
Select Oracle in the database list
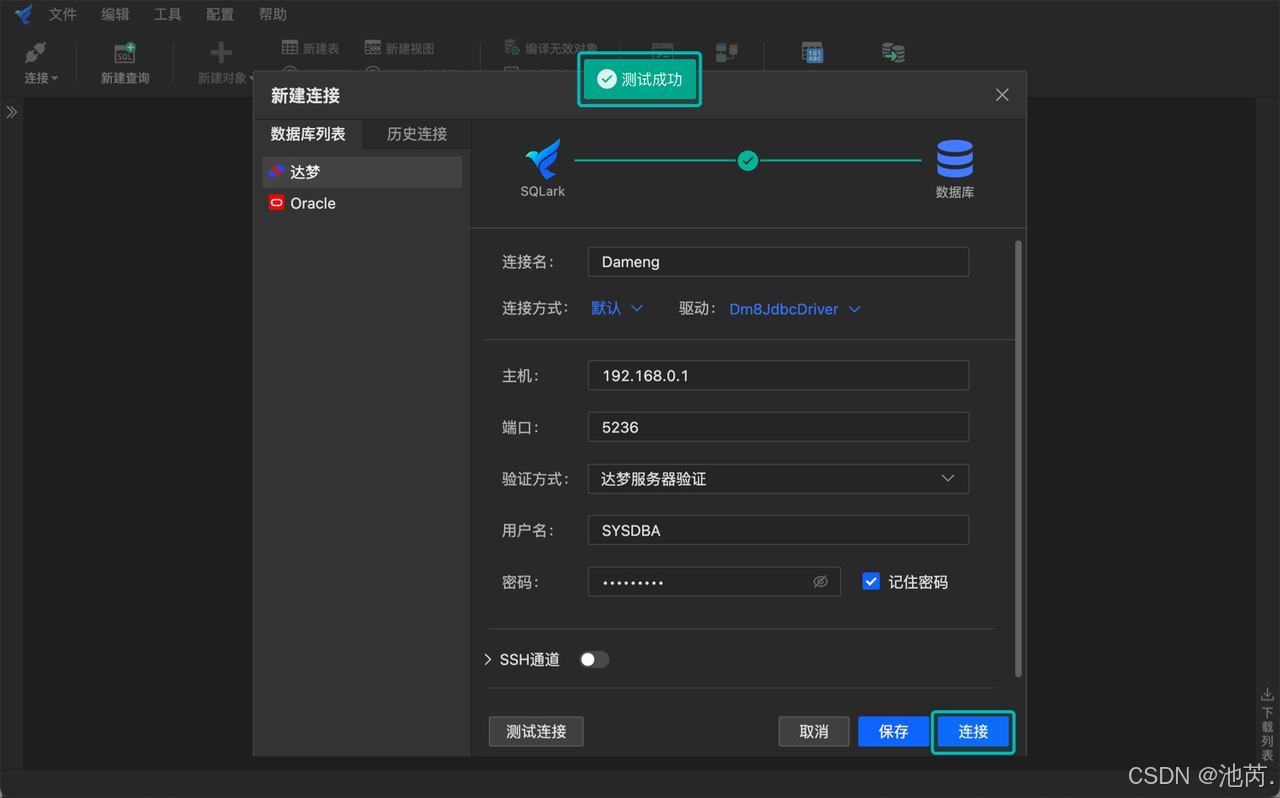tap(362, 203)
